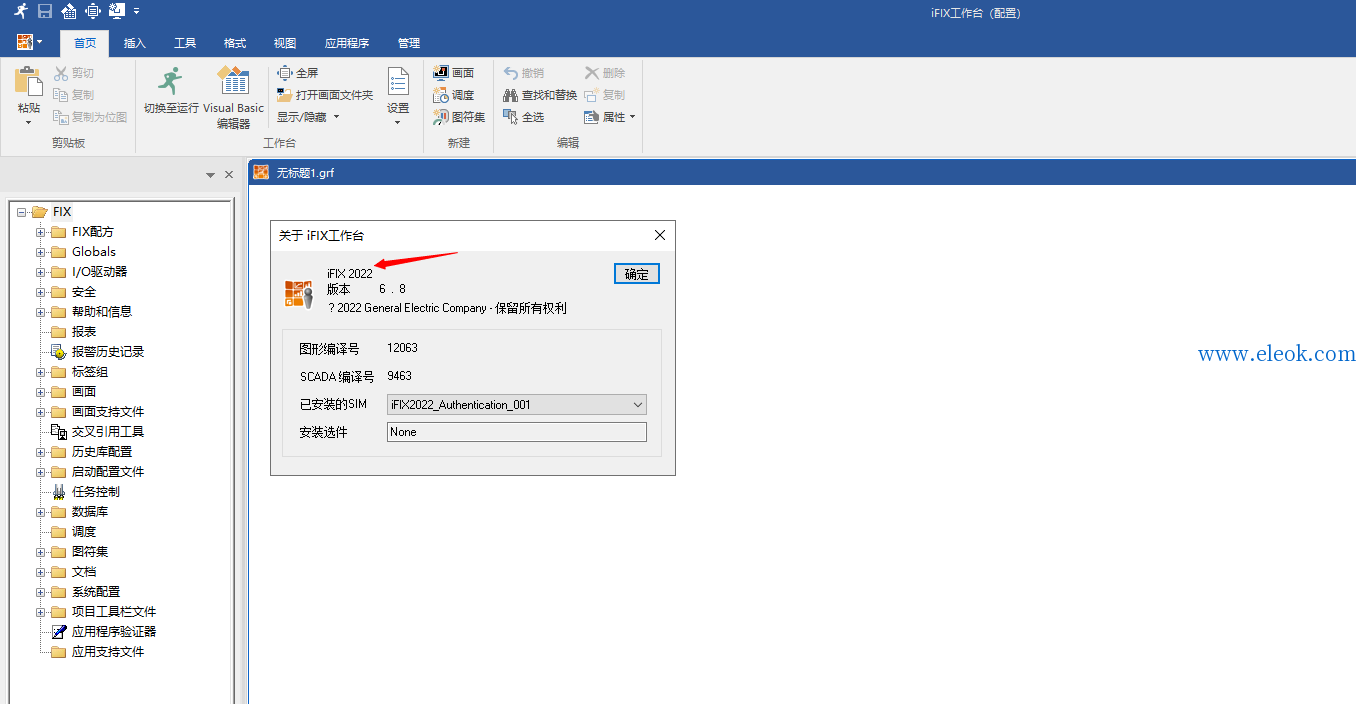1356x704 pixels.
Task: Expand the Globals tree folder
Action: [x=41, y=252]
